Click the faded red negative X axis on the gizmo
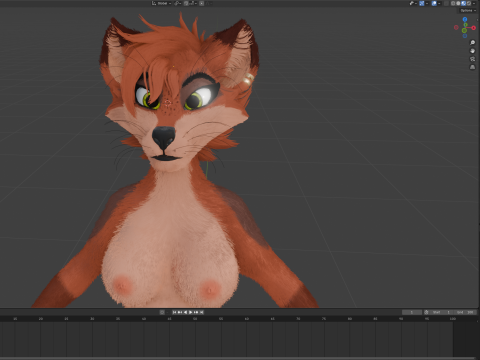Screen dimensions: 480x360 456,27
